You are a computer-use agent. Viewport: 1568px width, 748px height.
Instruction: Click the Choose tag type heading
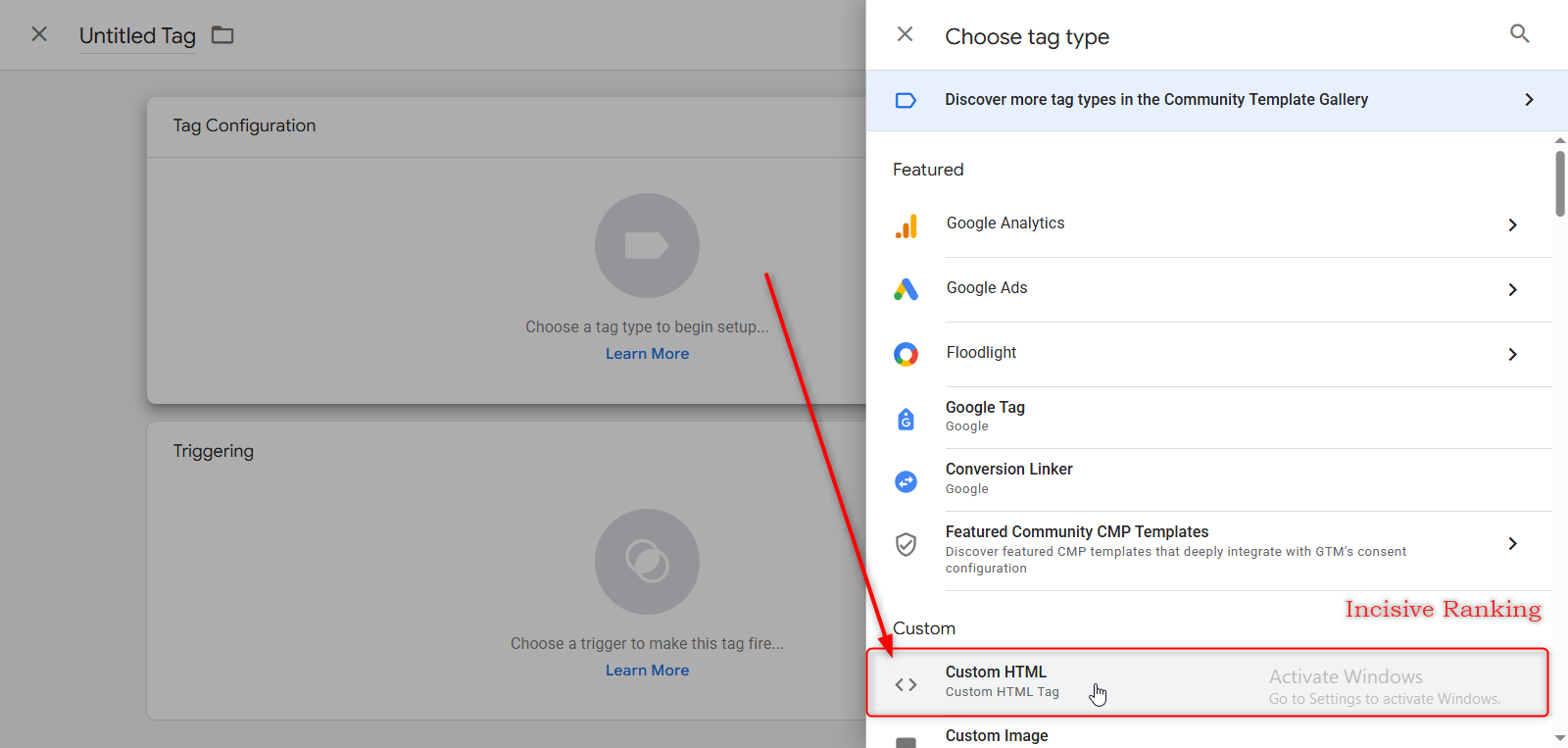(1027, 37)
